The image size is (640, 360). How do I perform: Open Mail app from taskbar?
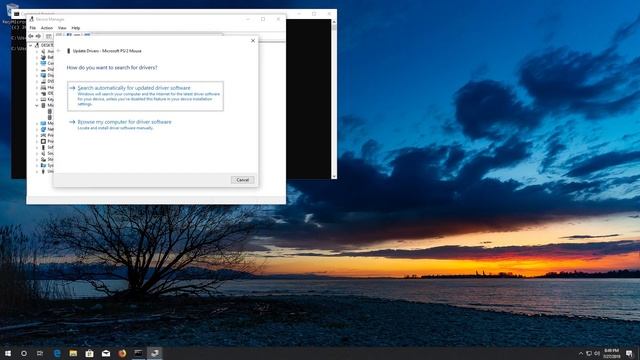(106, 353)
